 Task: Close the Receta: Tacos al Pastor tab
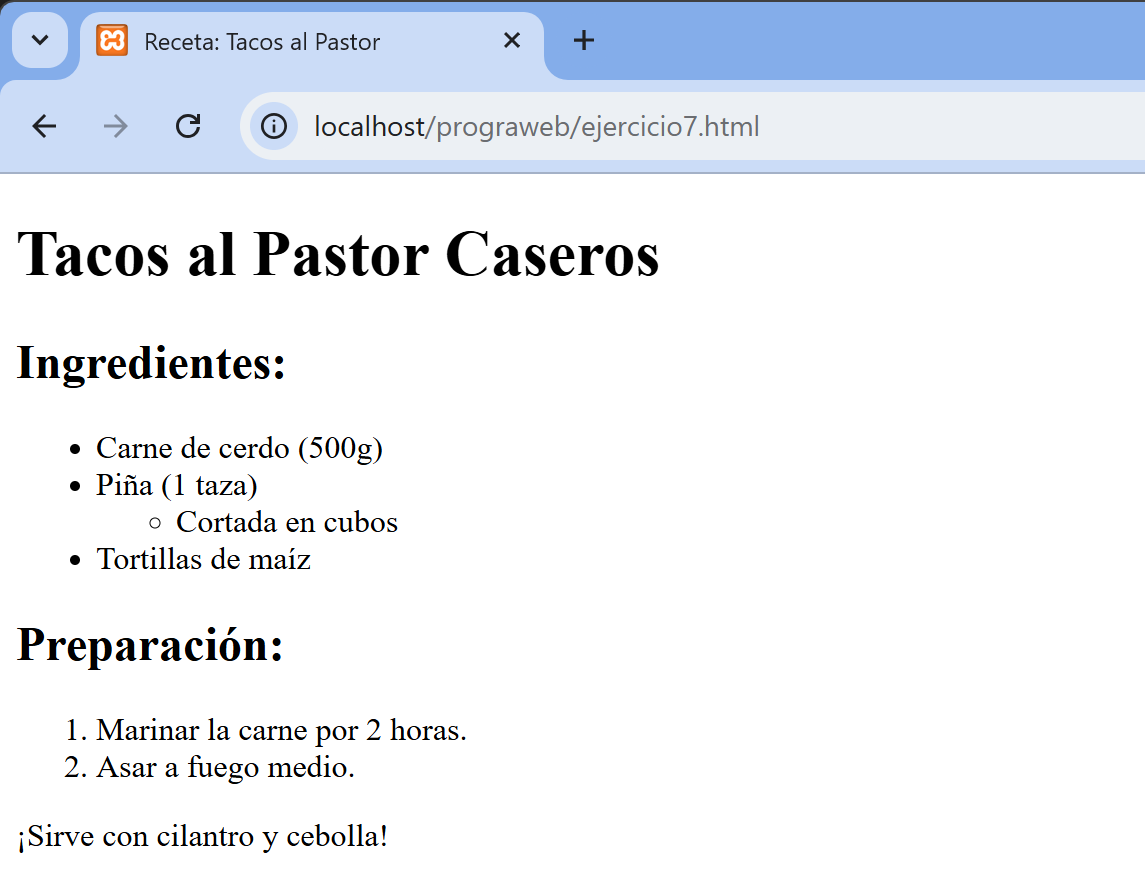pos(512,40)
